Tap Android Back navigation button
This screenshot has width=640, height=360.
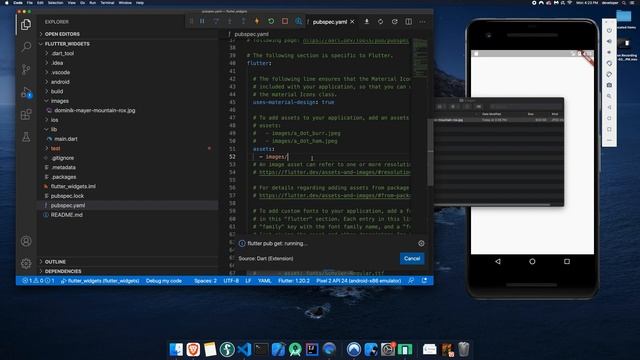coord(498,262)
